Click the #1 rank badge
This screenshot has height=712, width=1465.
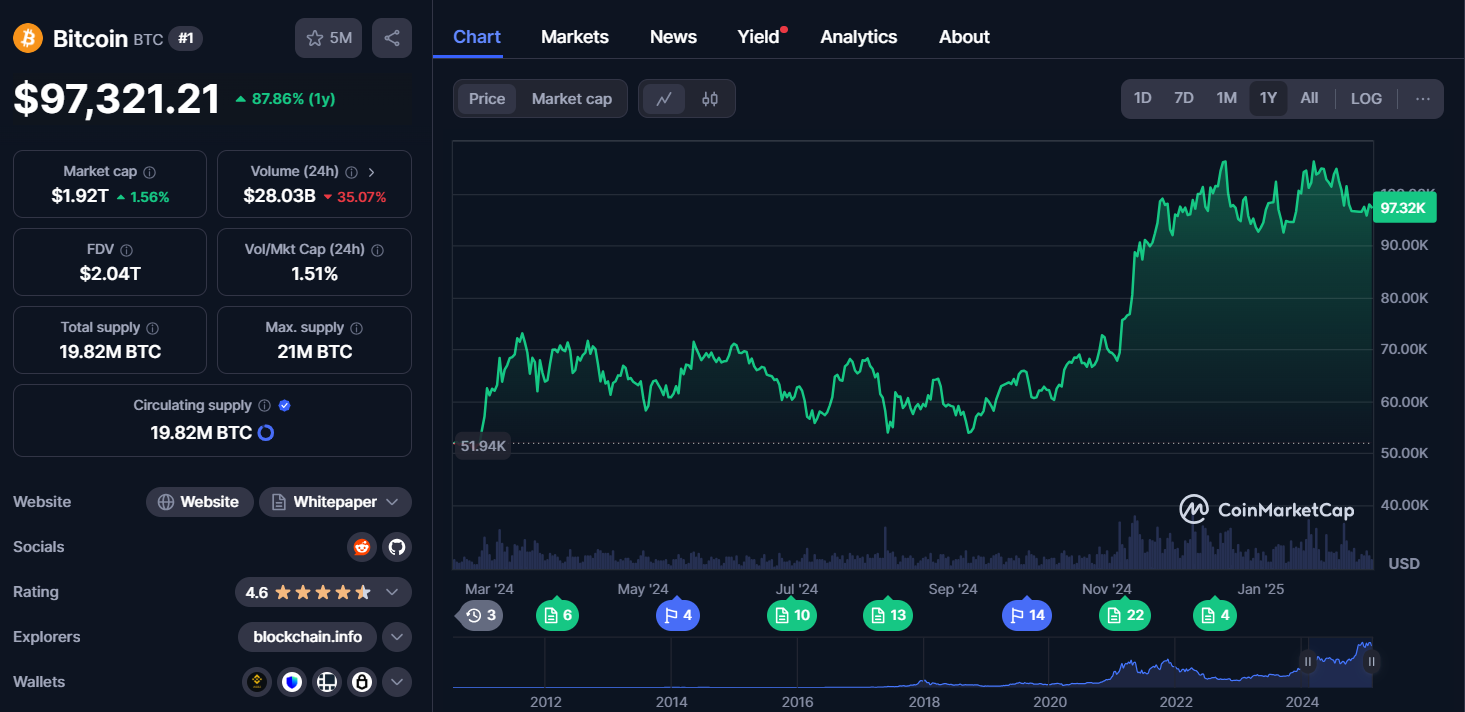click(x=186, y=38)
